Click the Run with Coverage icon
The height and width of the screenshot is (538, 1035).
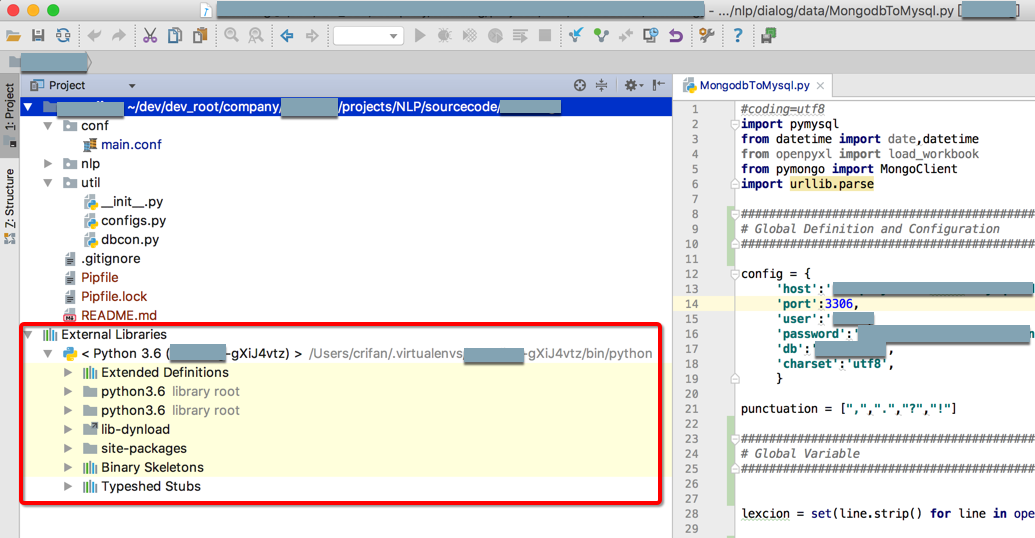tap(469, 36)
